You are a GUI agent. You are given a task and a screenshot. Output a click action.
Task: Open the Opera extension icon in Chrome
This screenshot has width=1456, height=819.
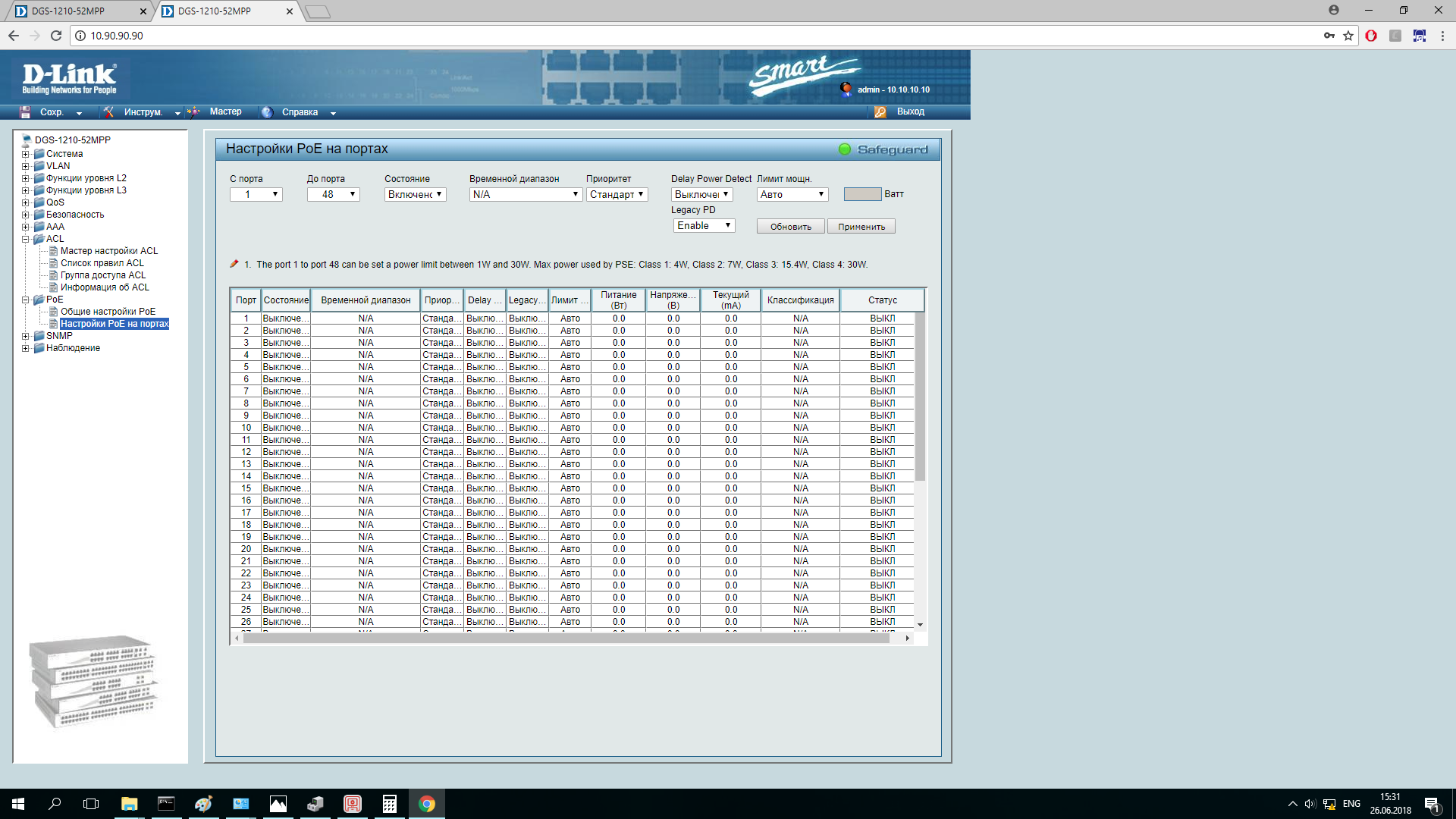point(1371,36)
